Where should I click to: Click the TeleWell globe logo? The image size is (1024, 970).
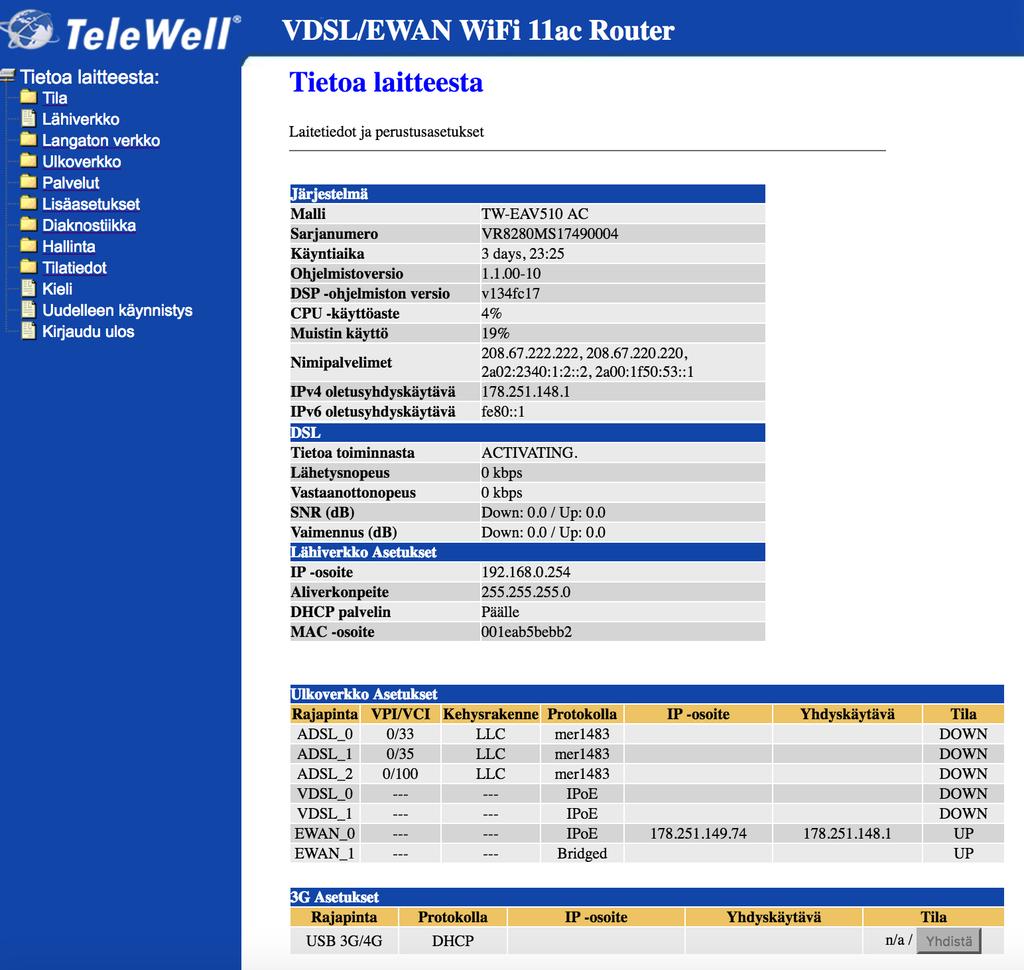tap(27, 29)
